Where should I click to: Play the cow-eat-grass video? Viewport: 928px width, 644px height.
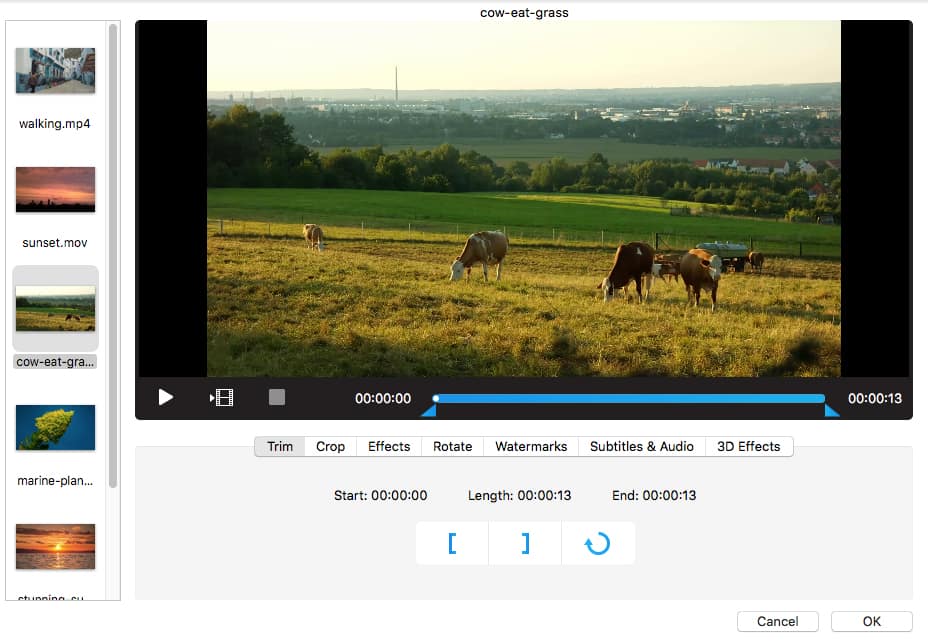click(x=166, y=397)
